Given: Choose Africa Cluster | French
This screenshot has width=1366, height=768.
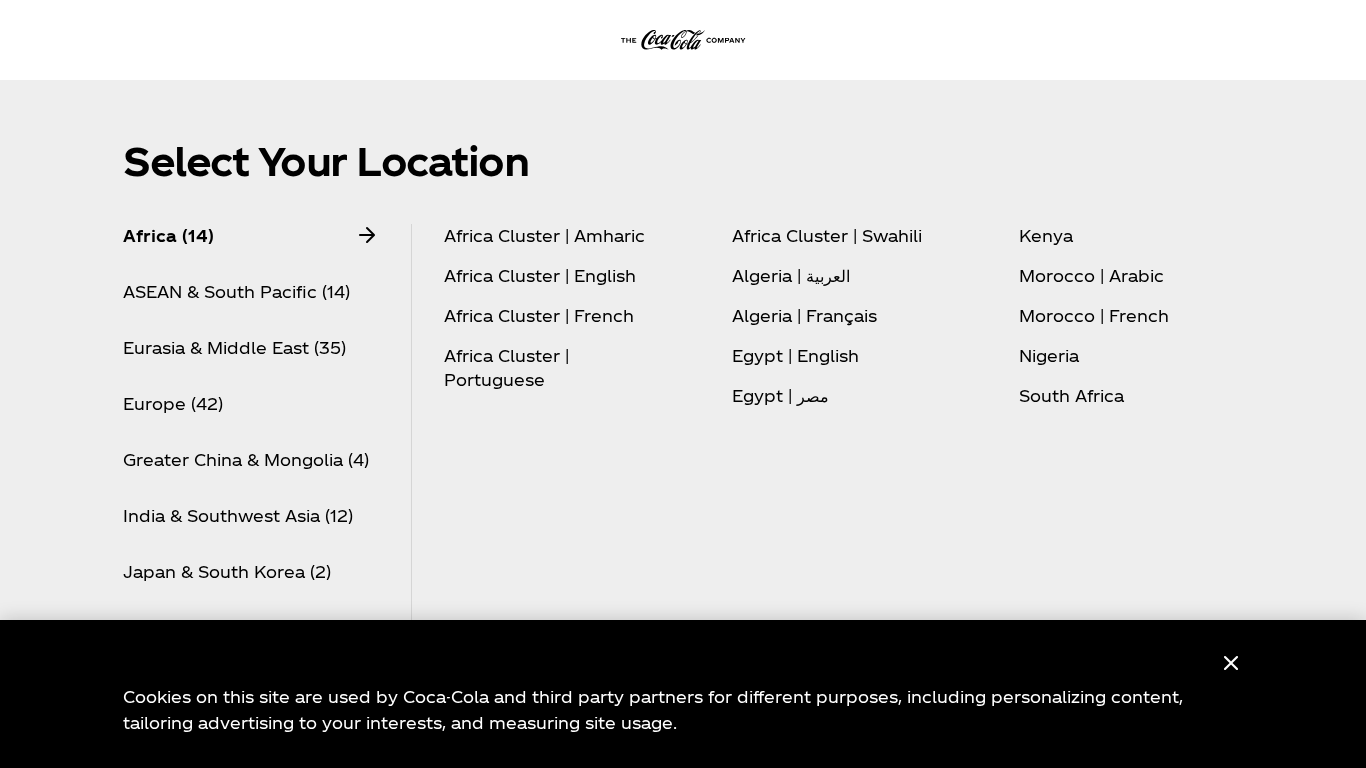Looking at the screenshot, I should pos(539,317).
